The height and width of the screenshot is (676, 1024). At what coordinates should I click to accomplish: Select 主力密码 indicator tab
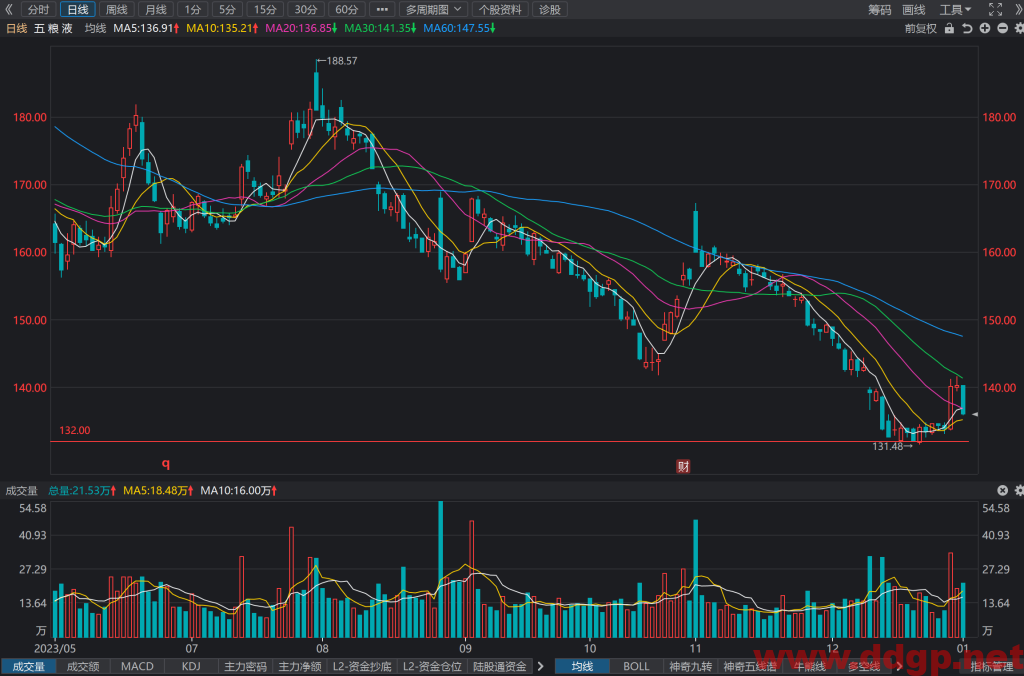(x=246, y=667)
